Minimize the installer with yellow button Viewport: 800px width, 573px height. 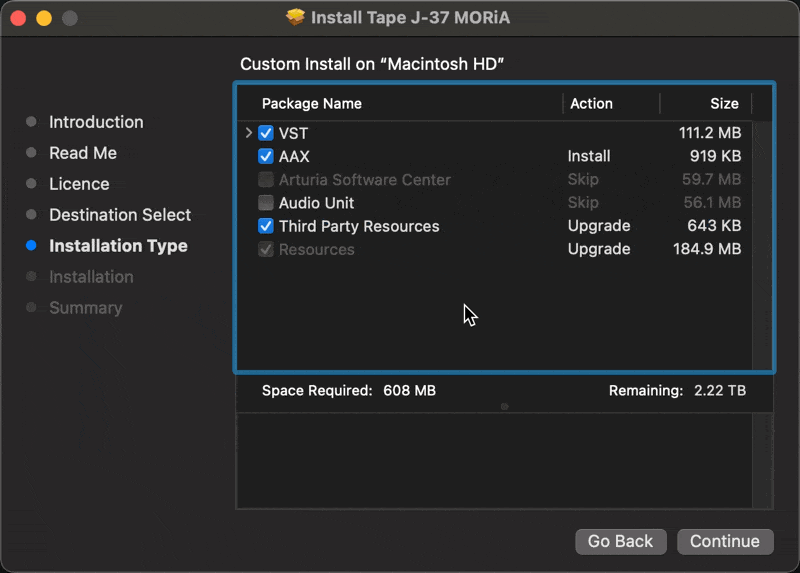pyautogui.click(x=44, y=18)
